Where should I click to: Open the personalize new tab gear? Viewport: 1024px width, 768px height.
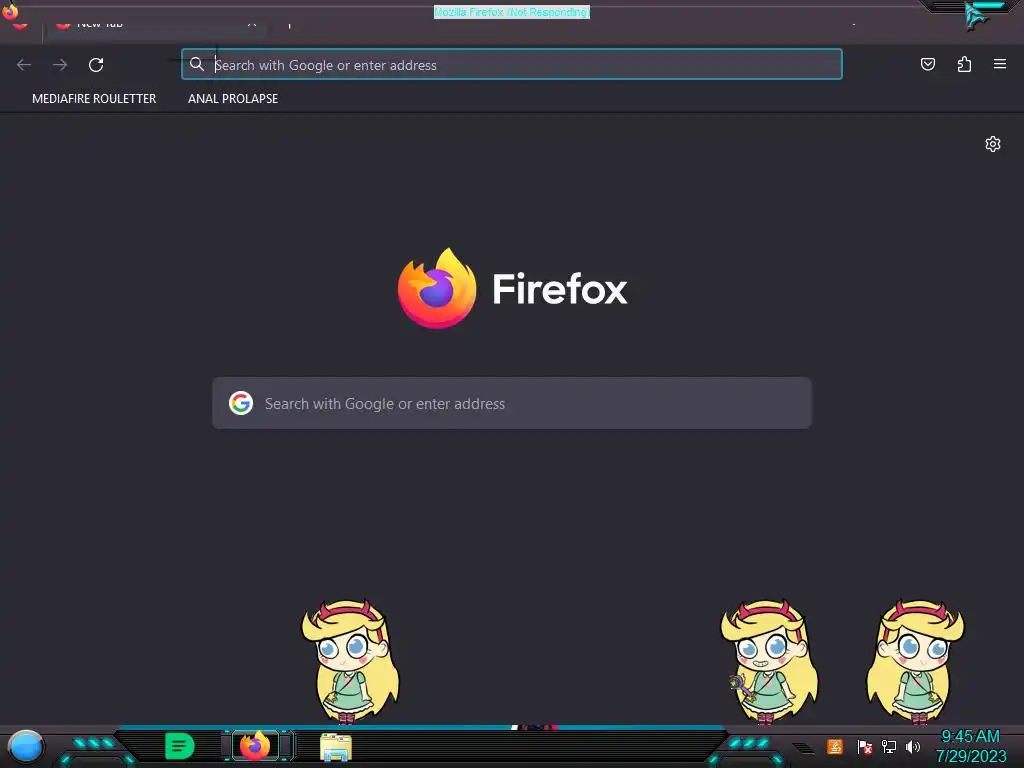(993, 144)
